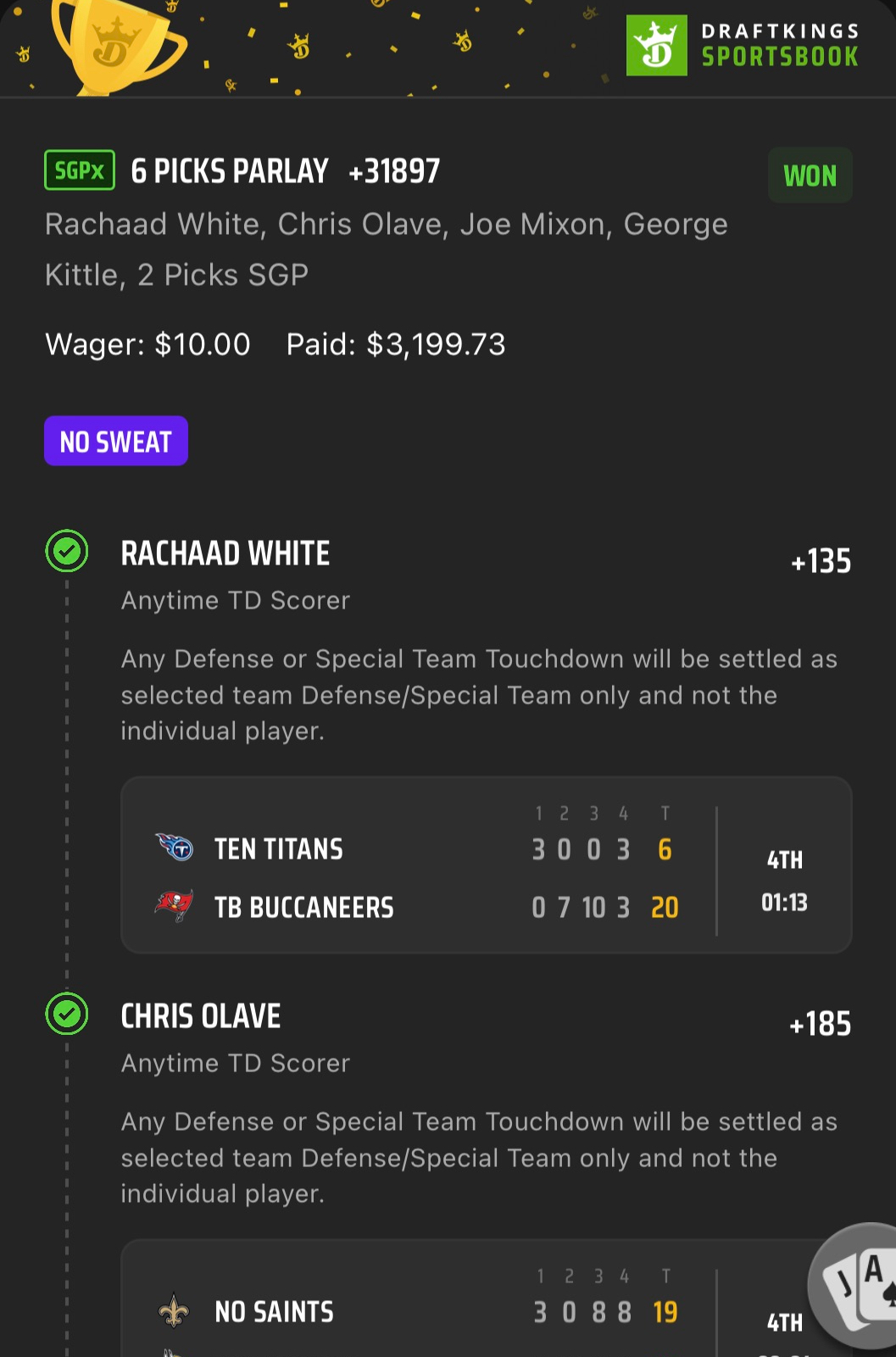This screenshot has width=896, height=1357.
Task: Tap the NO SWEAT purple badge
Action: [116, 441]
